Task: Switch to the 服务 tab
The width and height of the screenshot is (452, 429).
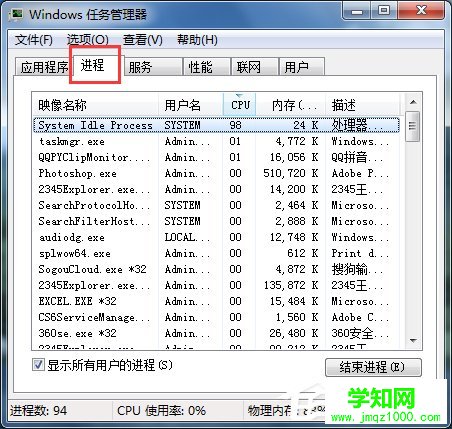Action: pos(152,67)
